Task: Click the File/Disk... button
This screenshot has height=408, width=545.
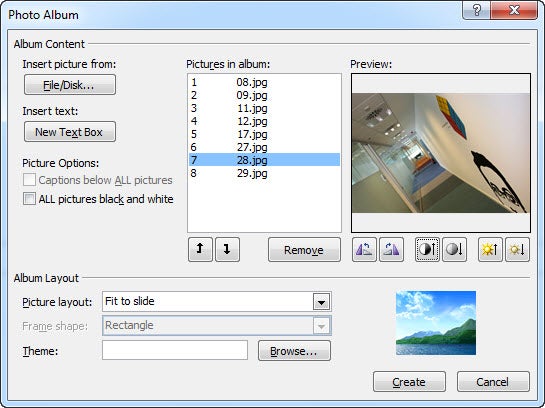Action: pos(70,84)
